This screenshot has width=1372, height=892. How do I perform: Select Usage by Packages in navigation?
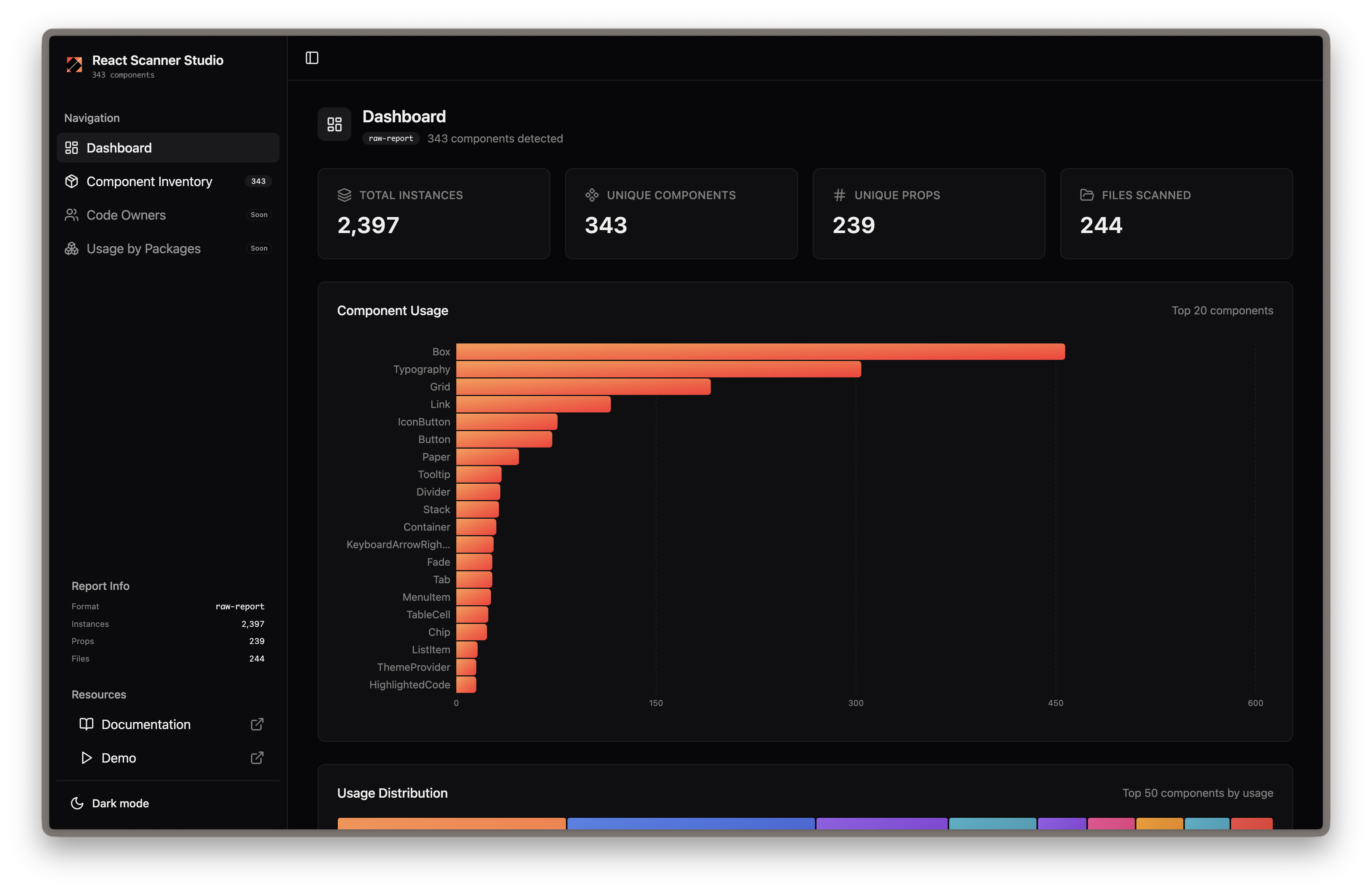[143, 248]
